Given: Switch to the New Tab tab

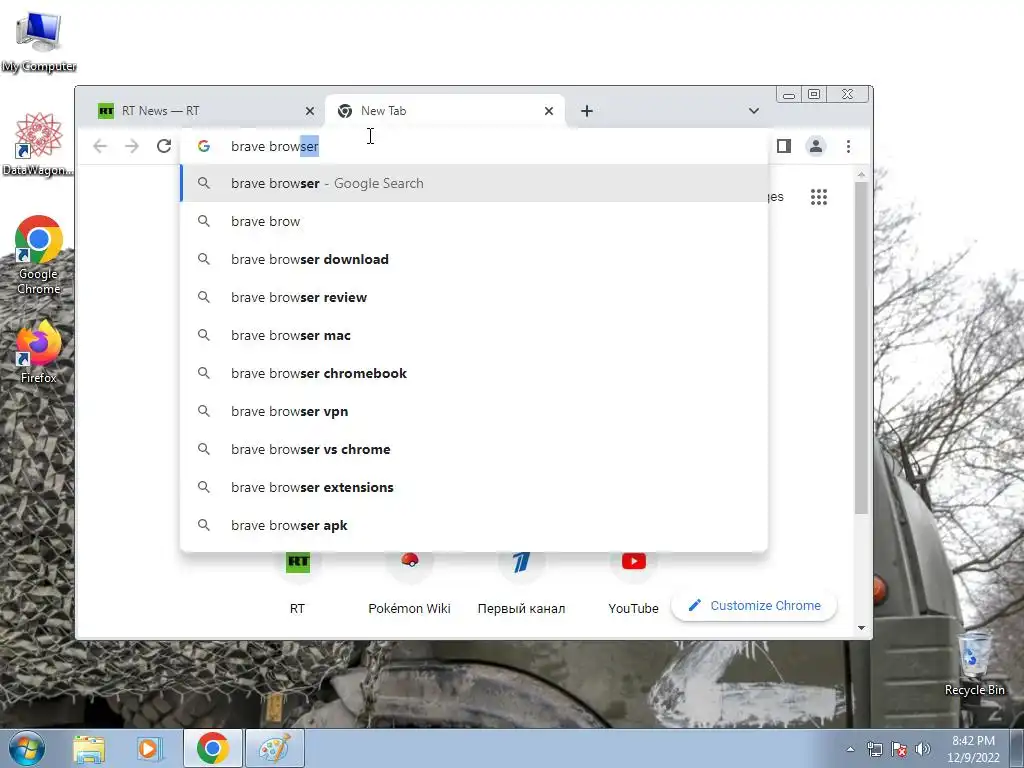Looking at the screenshot, I should click(444, 111).
